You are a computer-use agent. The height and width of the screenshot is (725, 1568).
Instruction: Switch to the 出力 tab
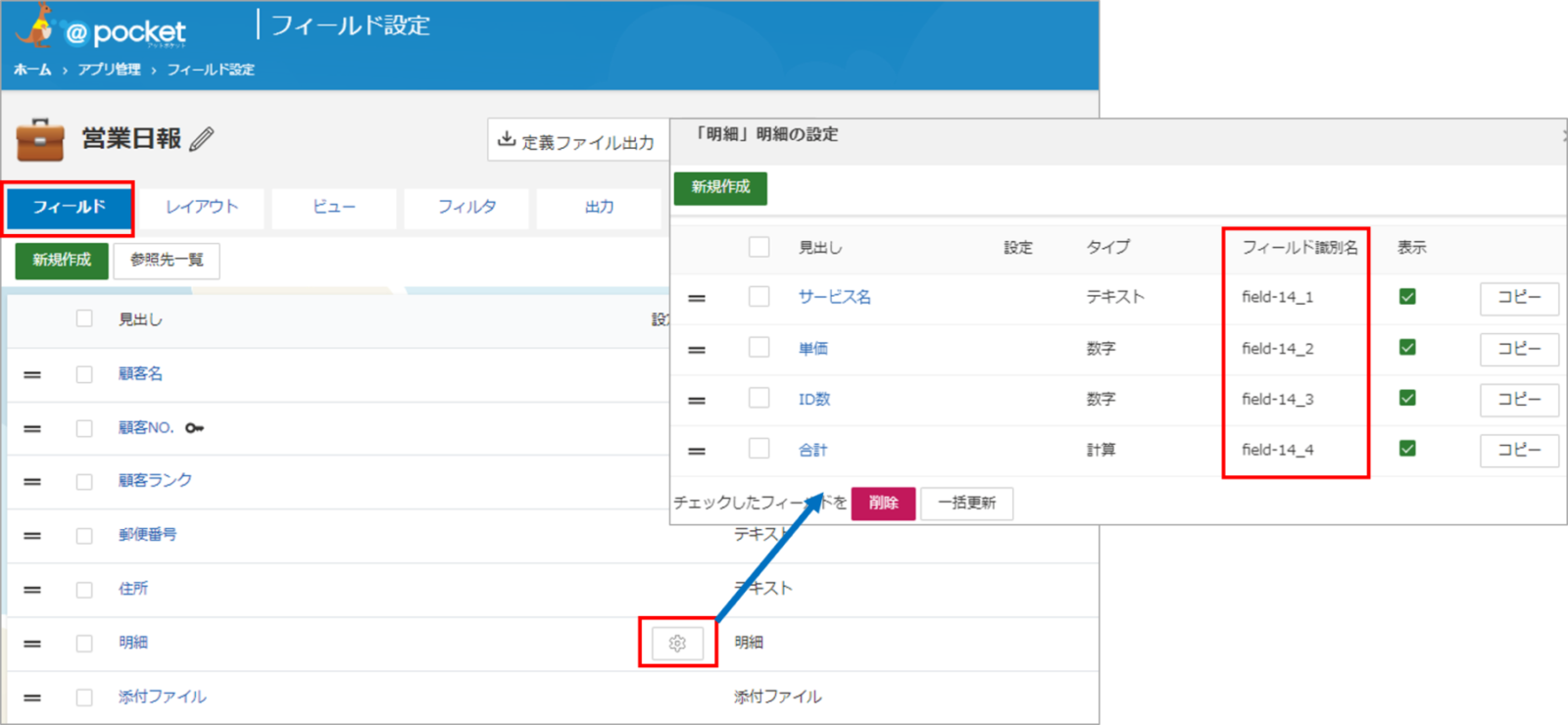[599, 208]
